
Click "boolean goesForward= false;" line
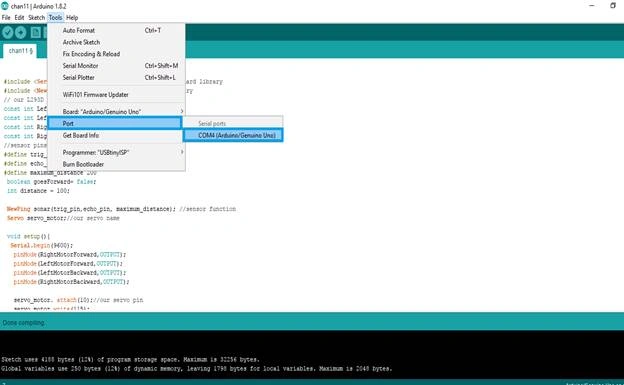pyautogui.click(x=51, y=182)
